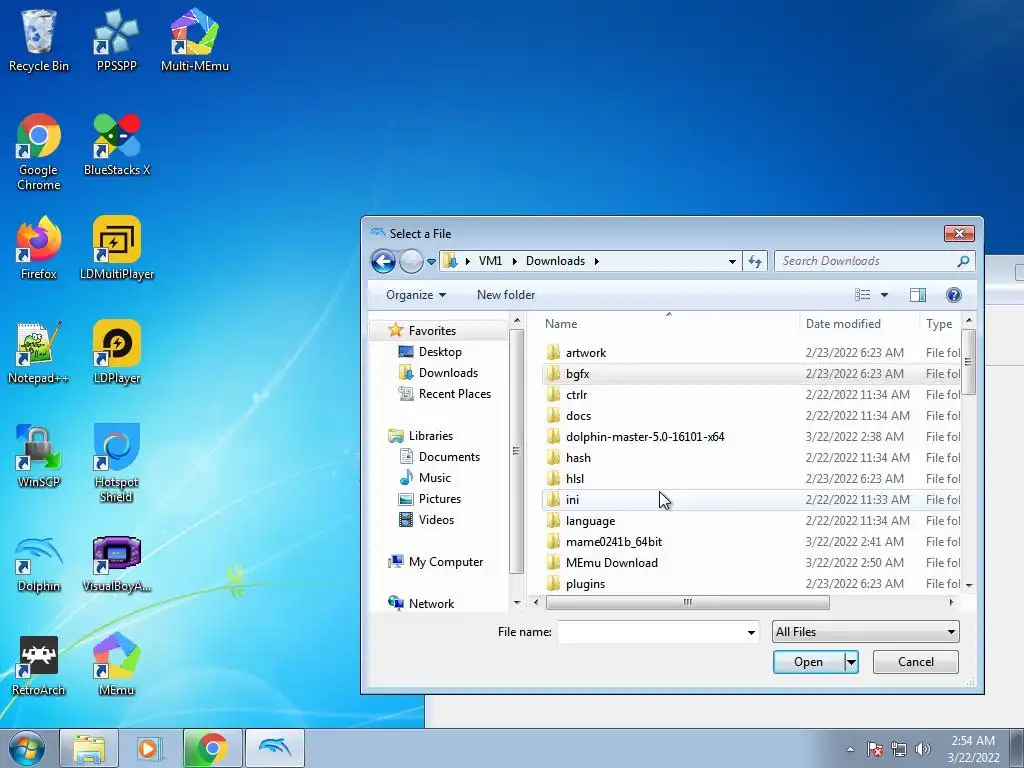Image resolution: width=1024 pixels, height=768 pixels.
Task: Select the LDPlayer desktop icon
Action: [116, 353]
